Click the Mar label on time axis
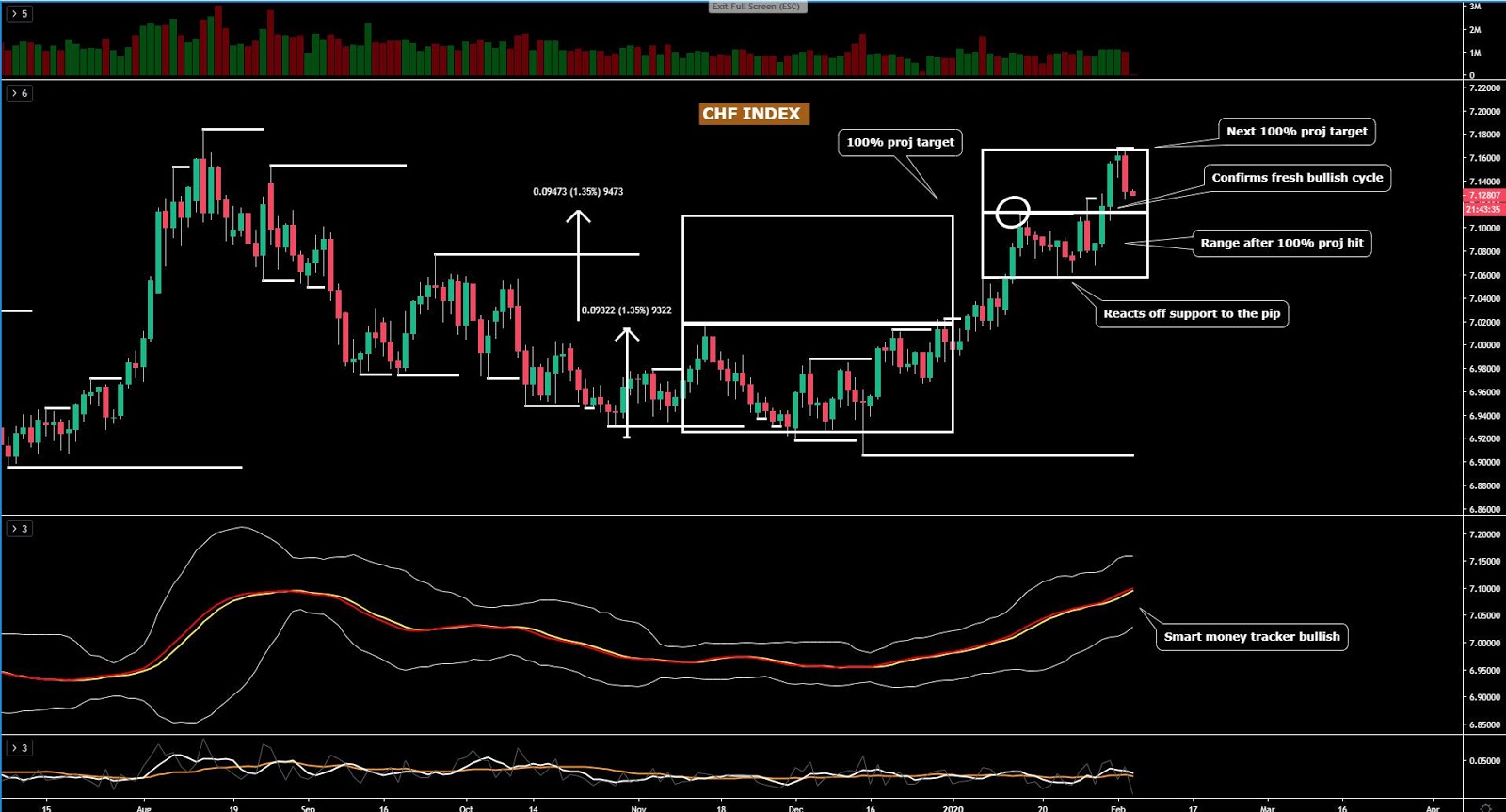 (x=1267, y=808)
